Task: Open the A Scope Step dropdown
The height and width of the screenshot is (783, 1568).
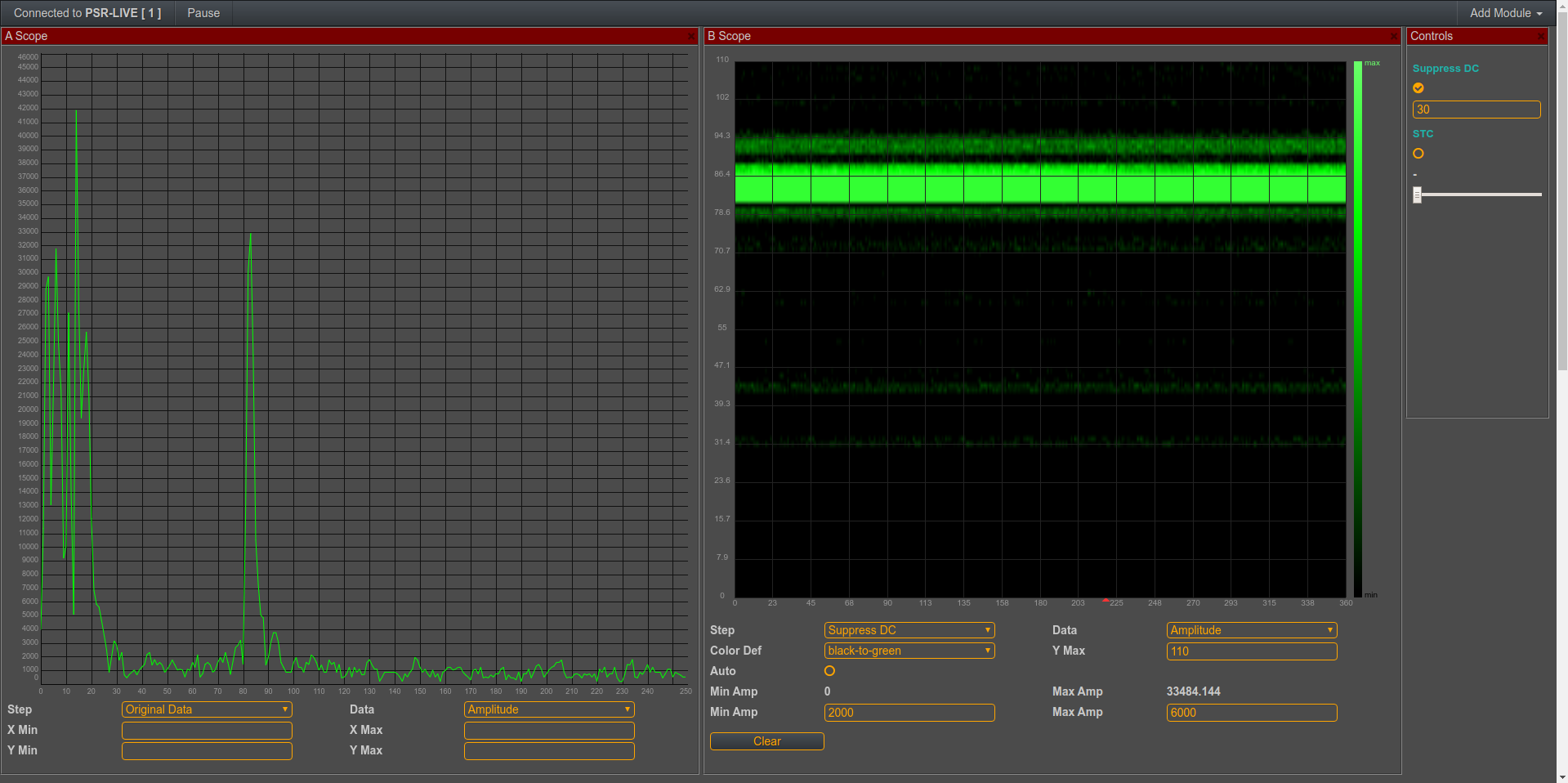Action: pos(207,709)
